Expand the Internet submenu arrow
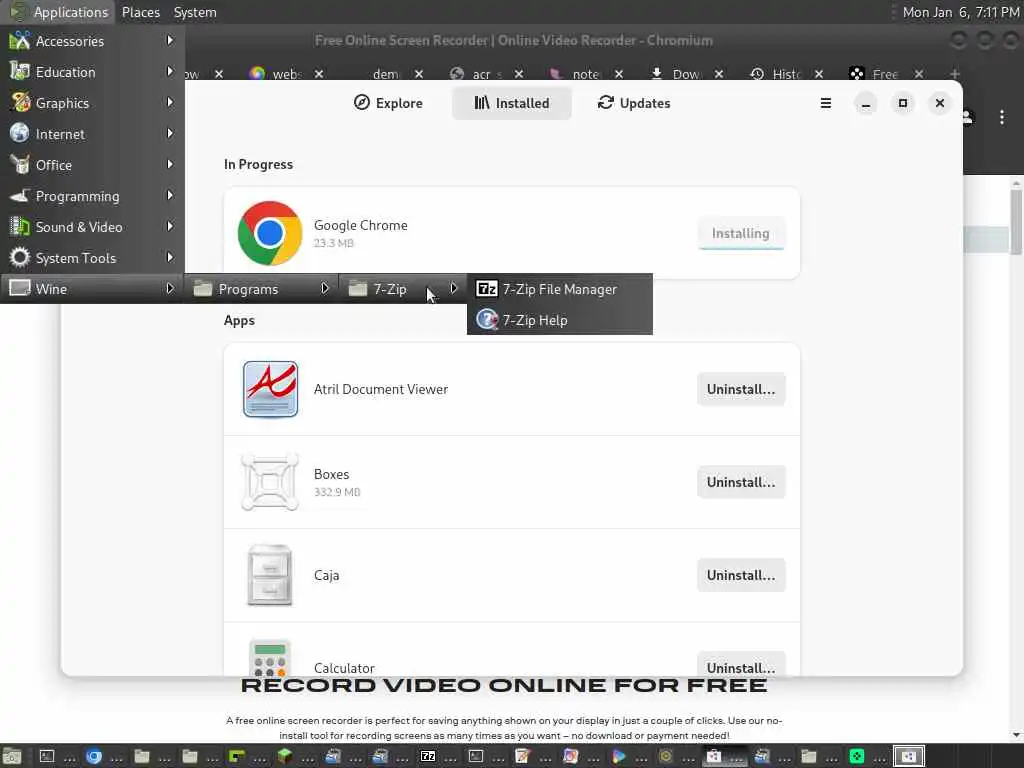 tap(170, 133)
